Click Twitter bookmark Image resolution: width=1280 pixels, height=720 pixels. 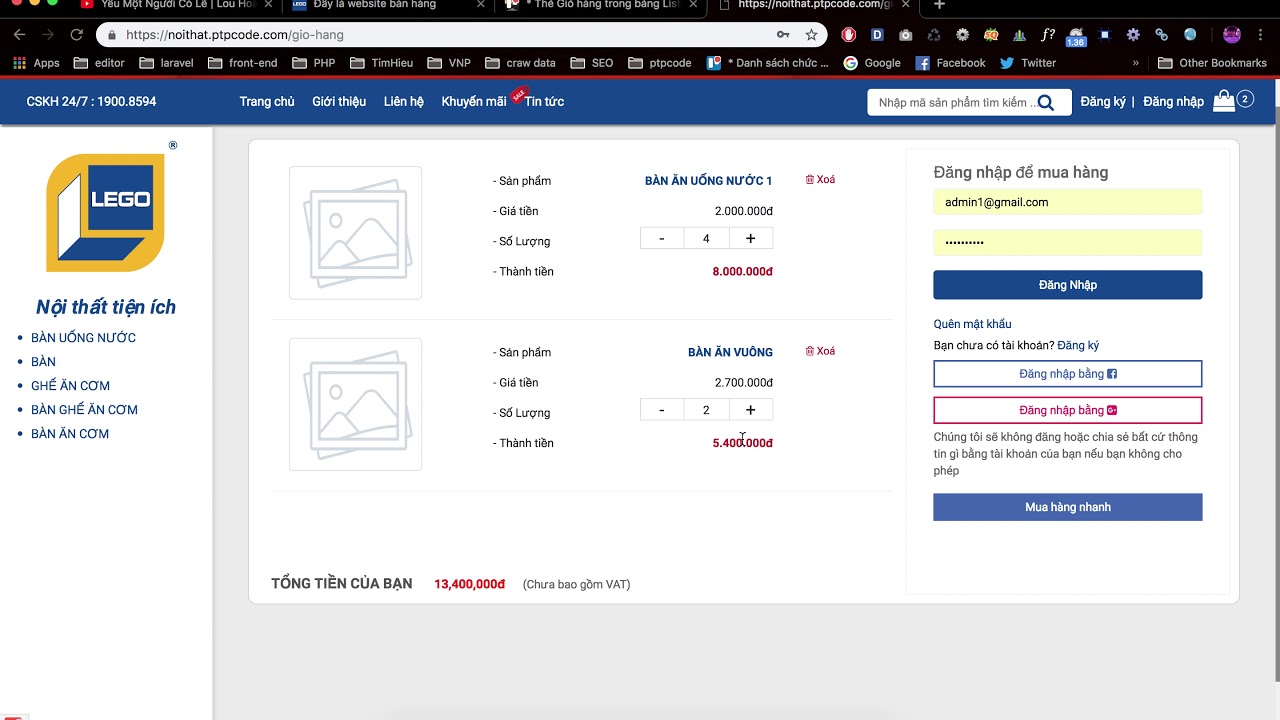[1028, 63]
